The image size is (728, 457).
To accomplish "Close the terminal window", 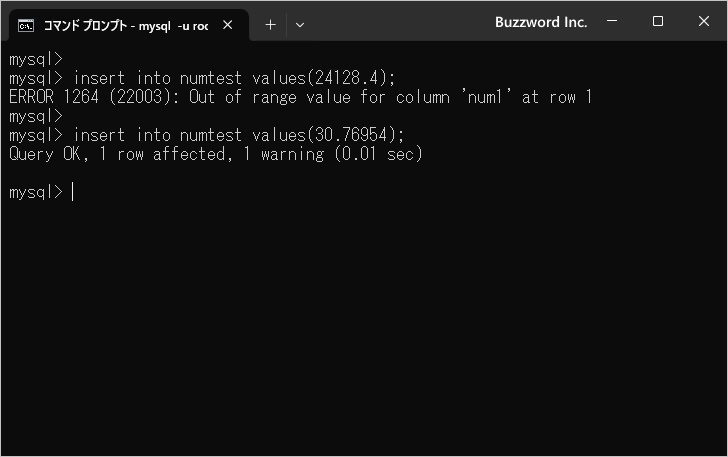I will click(x=704, y=21).
